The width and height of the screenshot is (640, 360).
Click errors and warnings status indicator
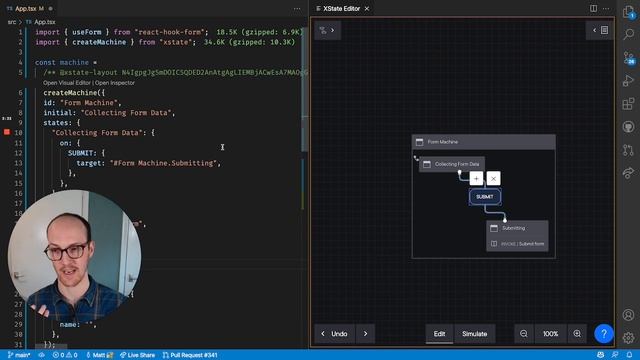pyautogui.click(x=65, y=355)
